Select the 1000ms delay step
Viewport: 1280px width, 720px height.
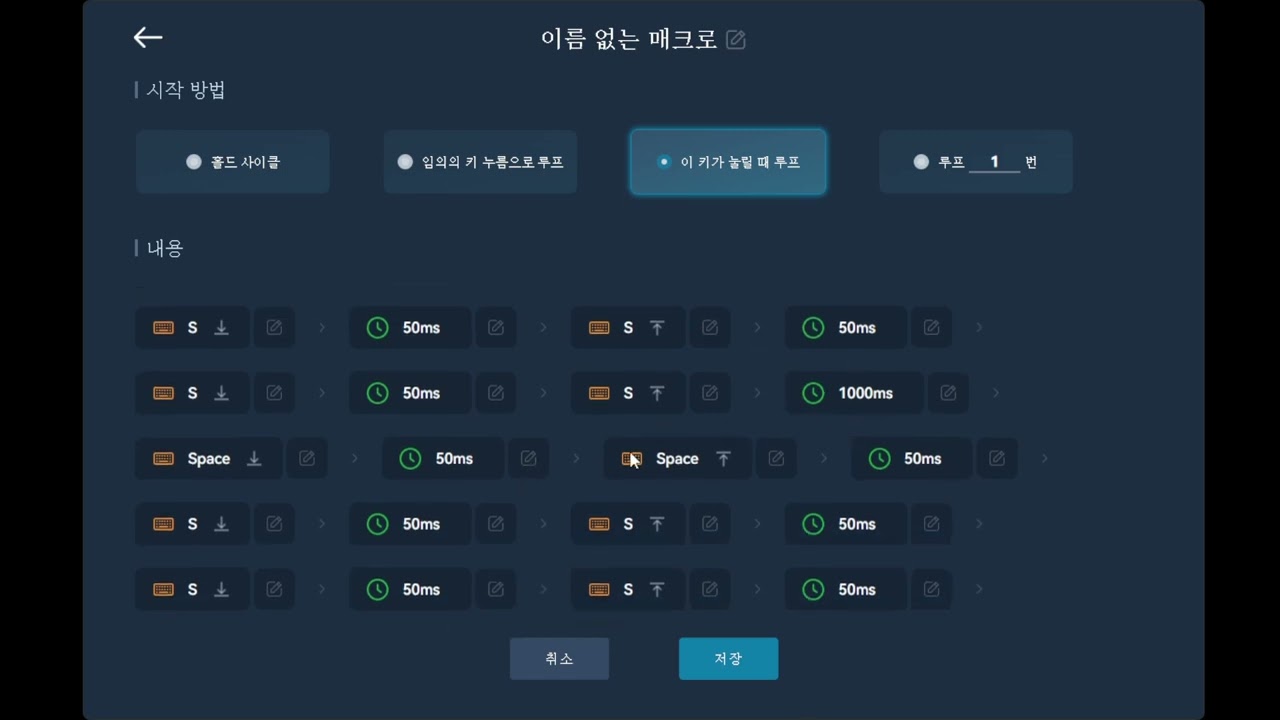point(854,393)
